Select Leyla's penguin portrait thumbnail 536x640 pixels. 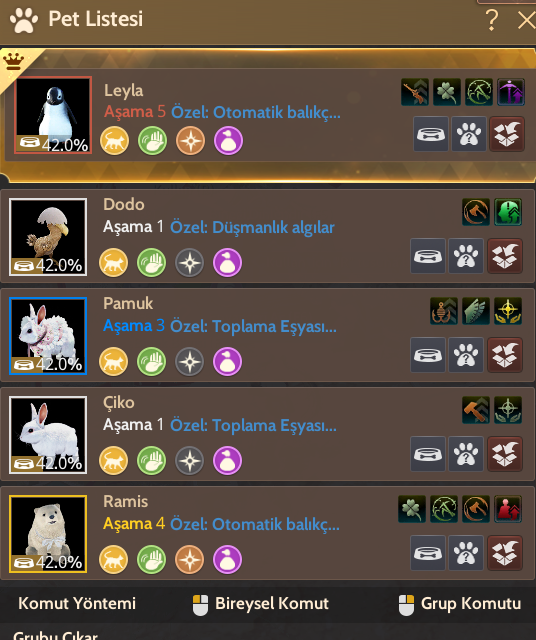coord(53,115)
